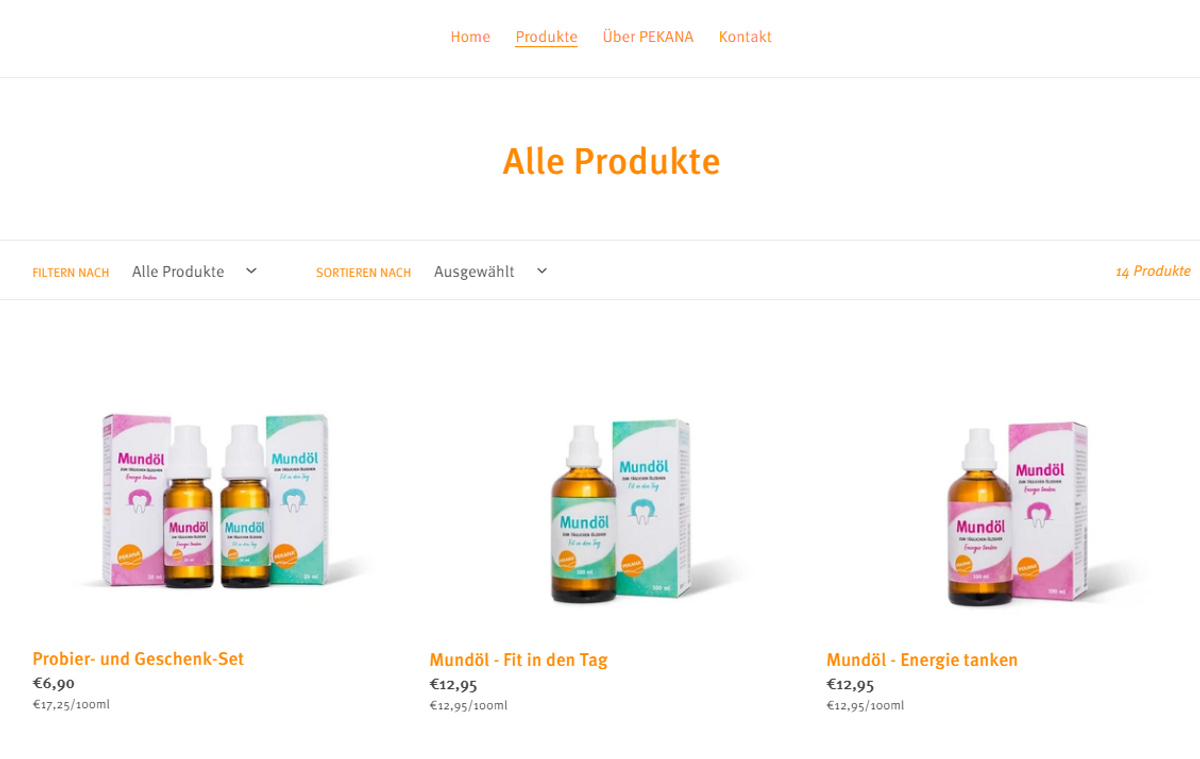Click the chevron arrow beside Alle Produkte filter
This screenshot has height=759, width=1200.
tap(251, 271)
